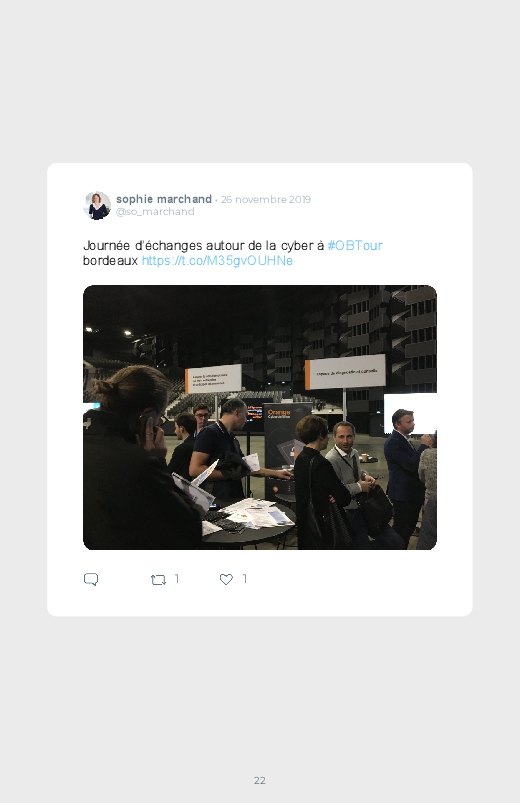
Task: Click the retweet arrows icon
Action: pyautogui.click(x=158, y=580)
